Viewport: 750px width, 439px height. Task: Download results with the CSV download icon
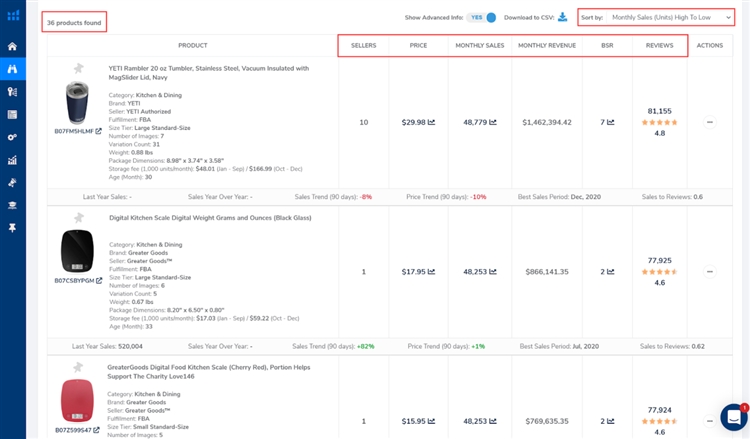(x=562, y=17)
